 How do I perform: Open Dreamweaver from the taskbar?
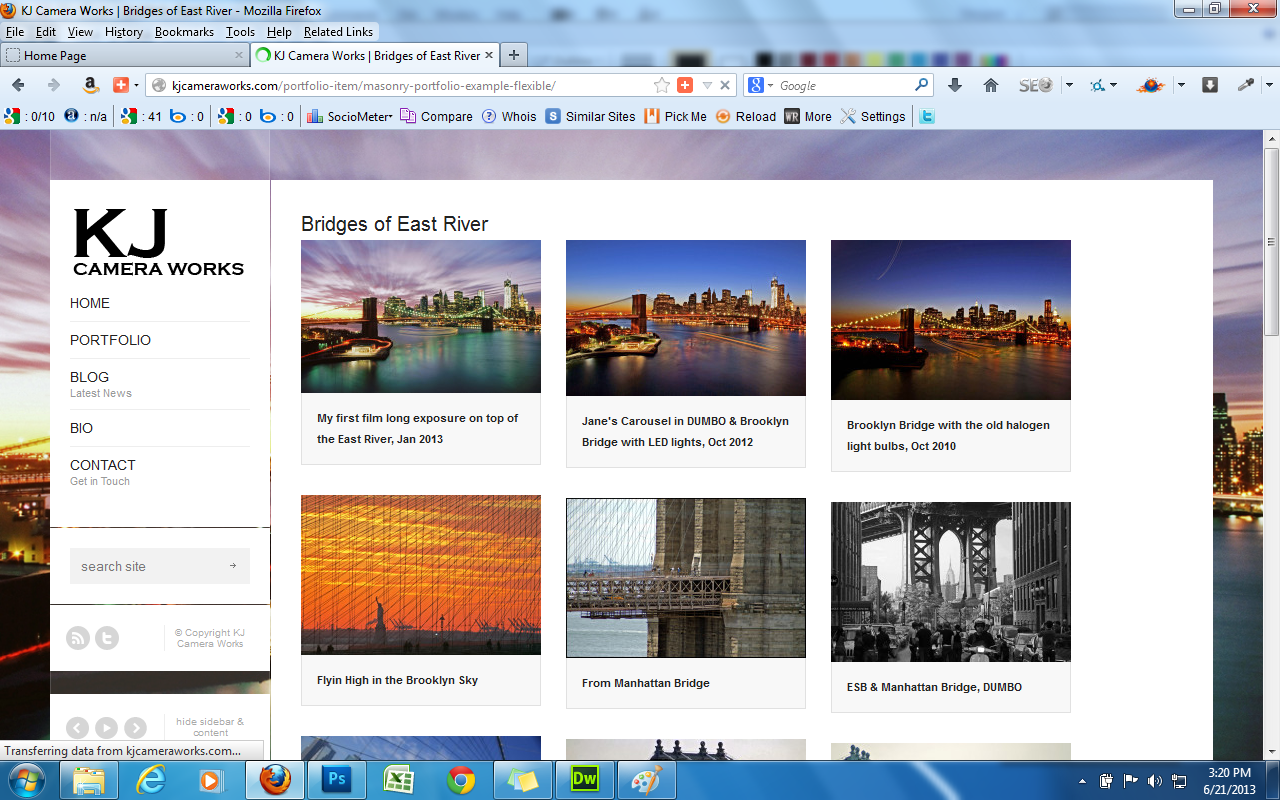click(x=583, y=779)
